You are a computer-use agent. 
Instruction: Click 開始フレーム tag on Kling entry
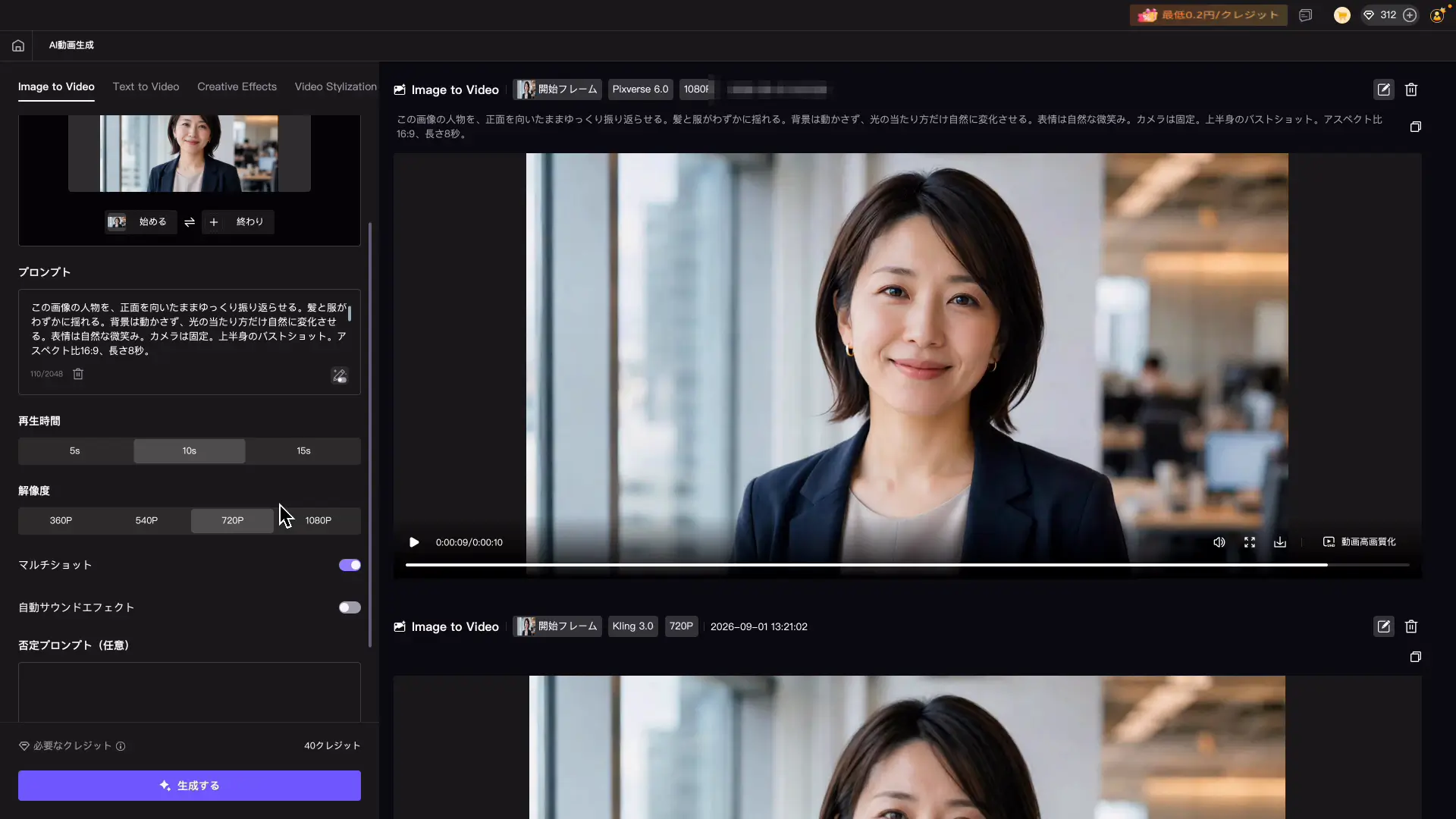(557, 626)
